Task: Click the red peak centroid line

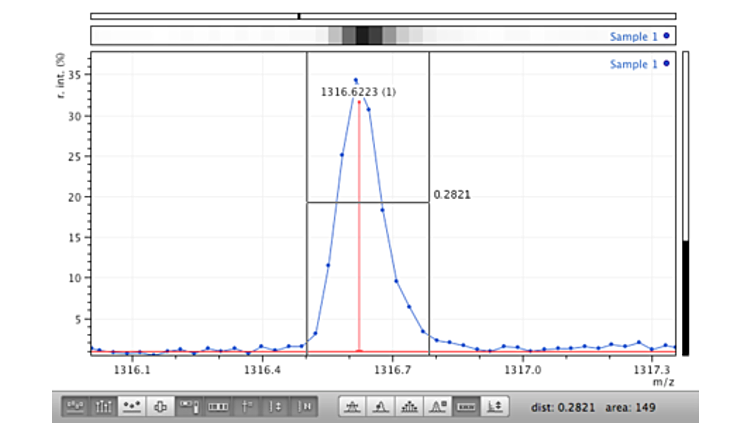Action: [x=359, y=225]
